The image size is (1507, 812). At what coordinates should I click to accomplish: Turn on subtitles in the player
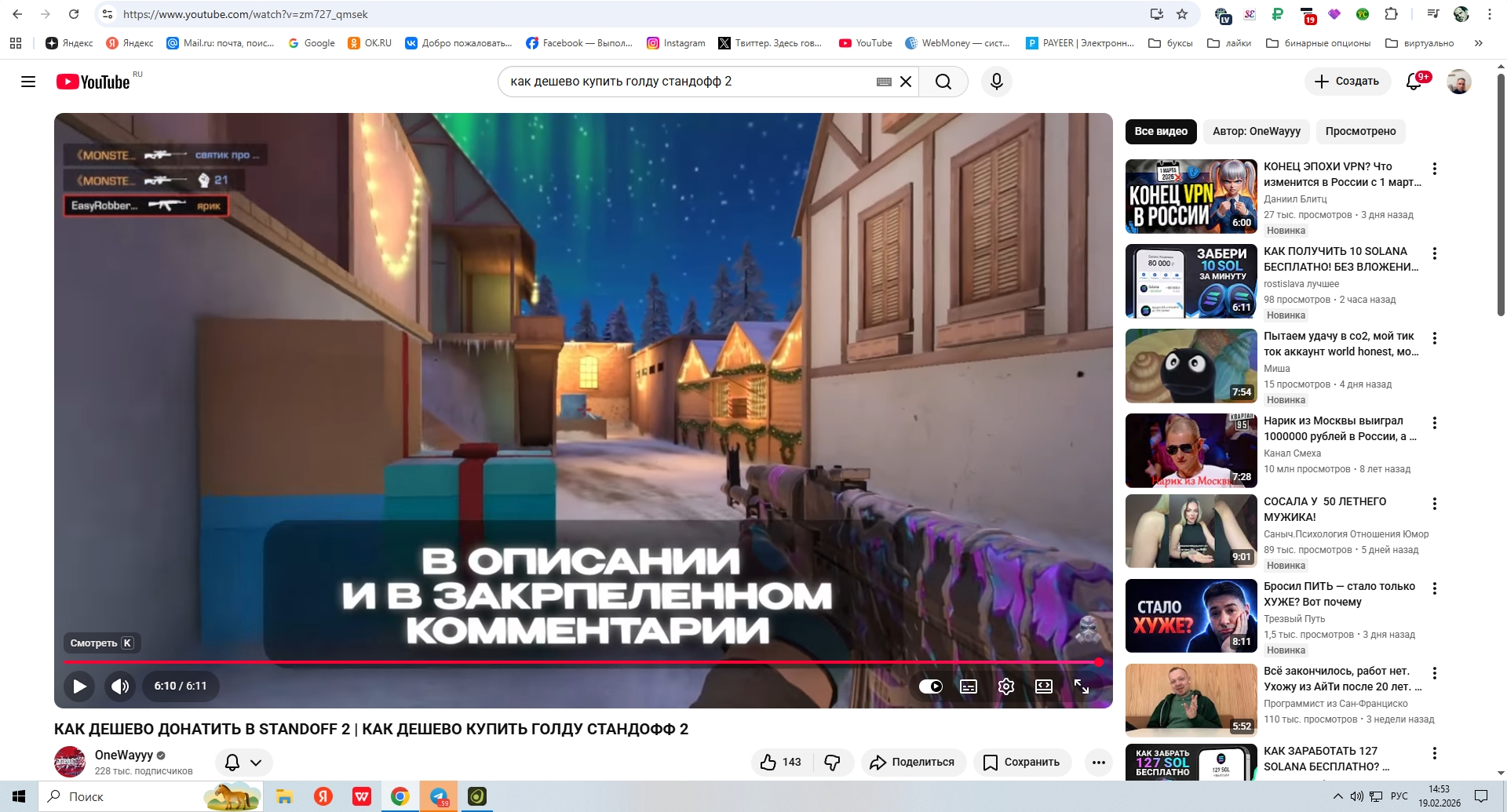point(969,686)
